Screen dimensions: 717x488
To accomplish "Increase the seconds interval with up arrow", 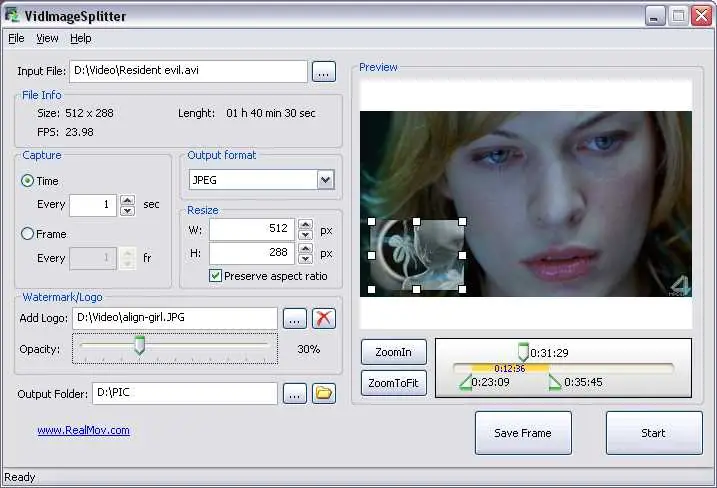I will tap(128, 200).
